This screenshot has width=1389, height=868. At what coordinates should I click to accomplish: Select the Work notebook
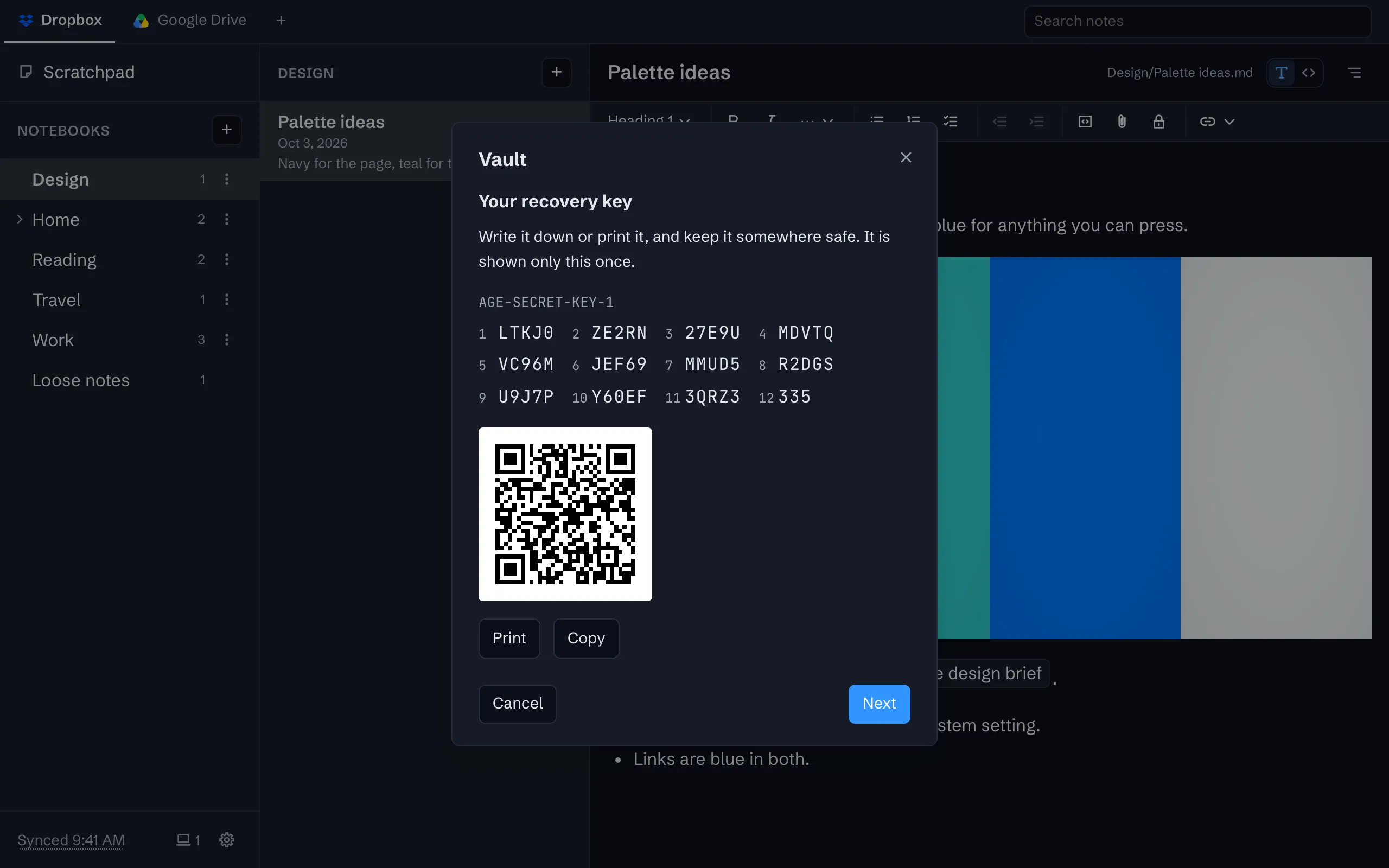pyautogui.click(x=130, y=340)
